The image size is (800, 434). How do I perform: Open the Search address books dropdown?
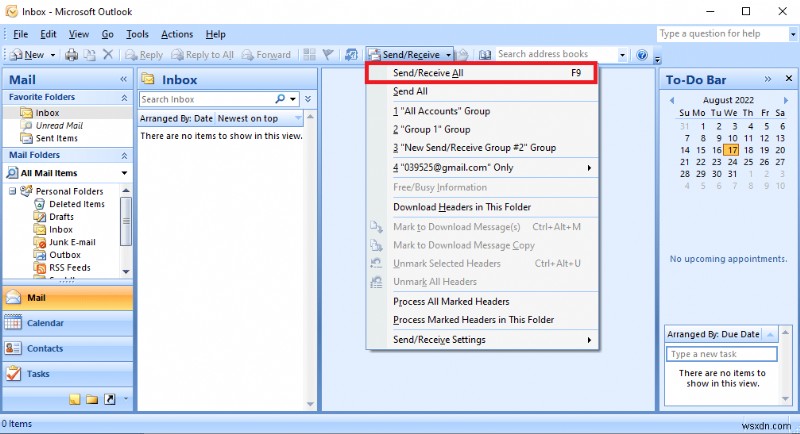click(x=622, y=55)
